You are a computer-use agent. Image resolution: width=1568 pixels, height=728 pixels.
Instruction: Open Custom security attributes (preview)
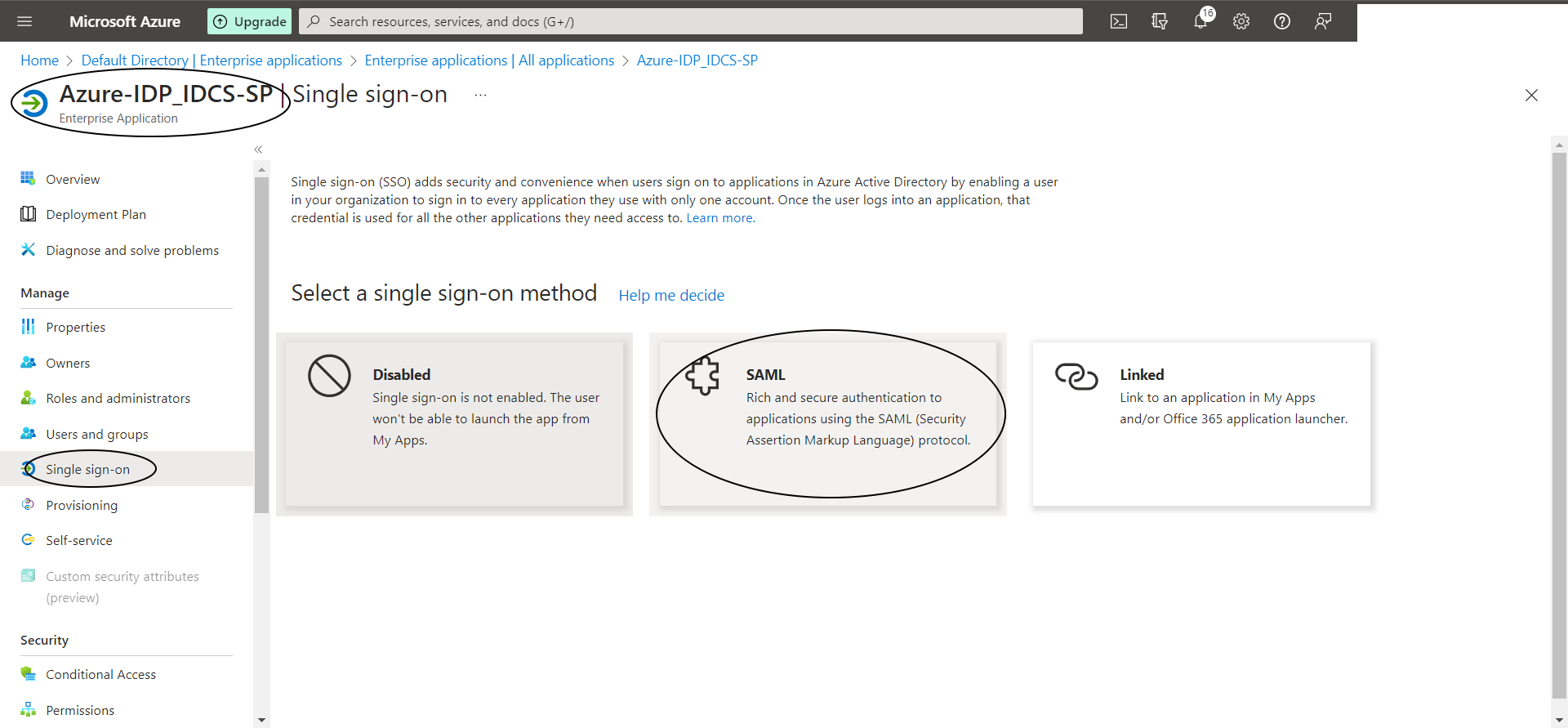[x=124, y=587]
